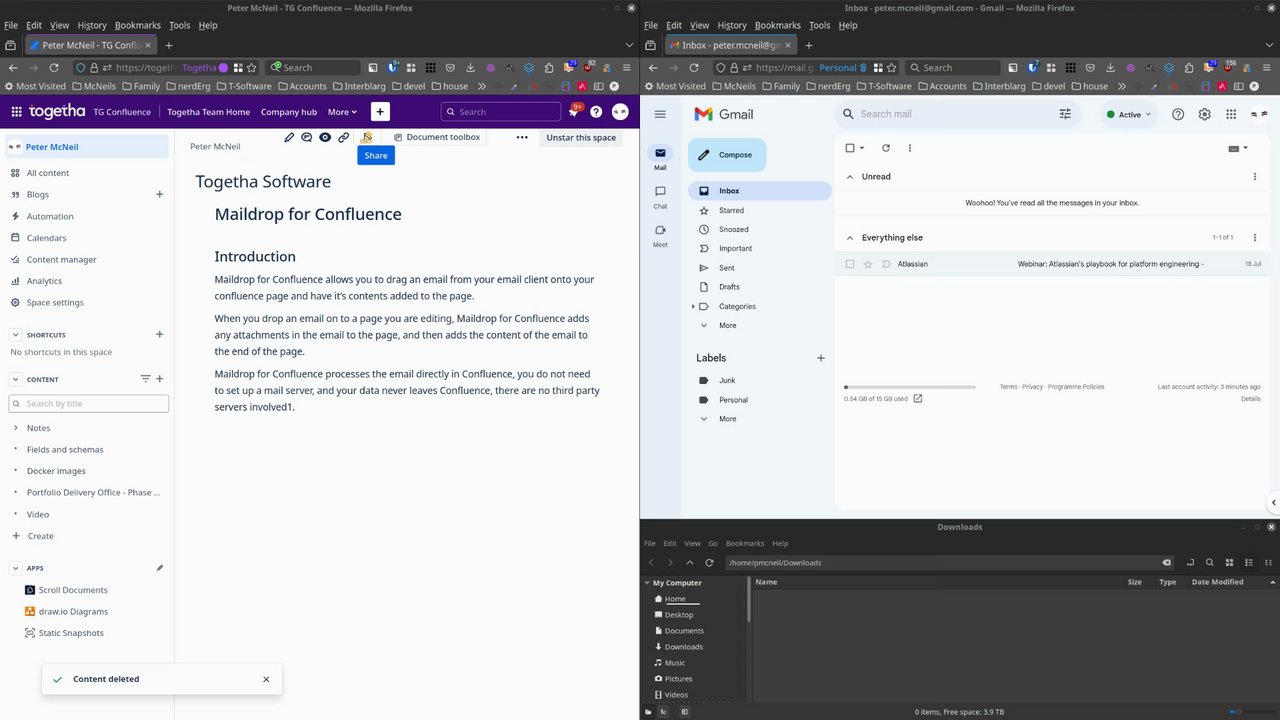Open the More dropdown in Confluence header
The image size is (1280, 720).
(x=342, y=112)
